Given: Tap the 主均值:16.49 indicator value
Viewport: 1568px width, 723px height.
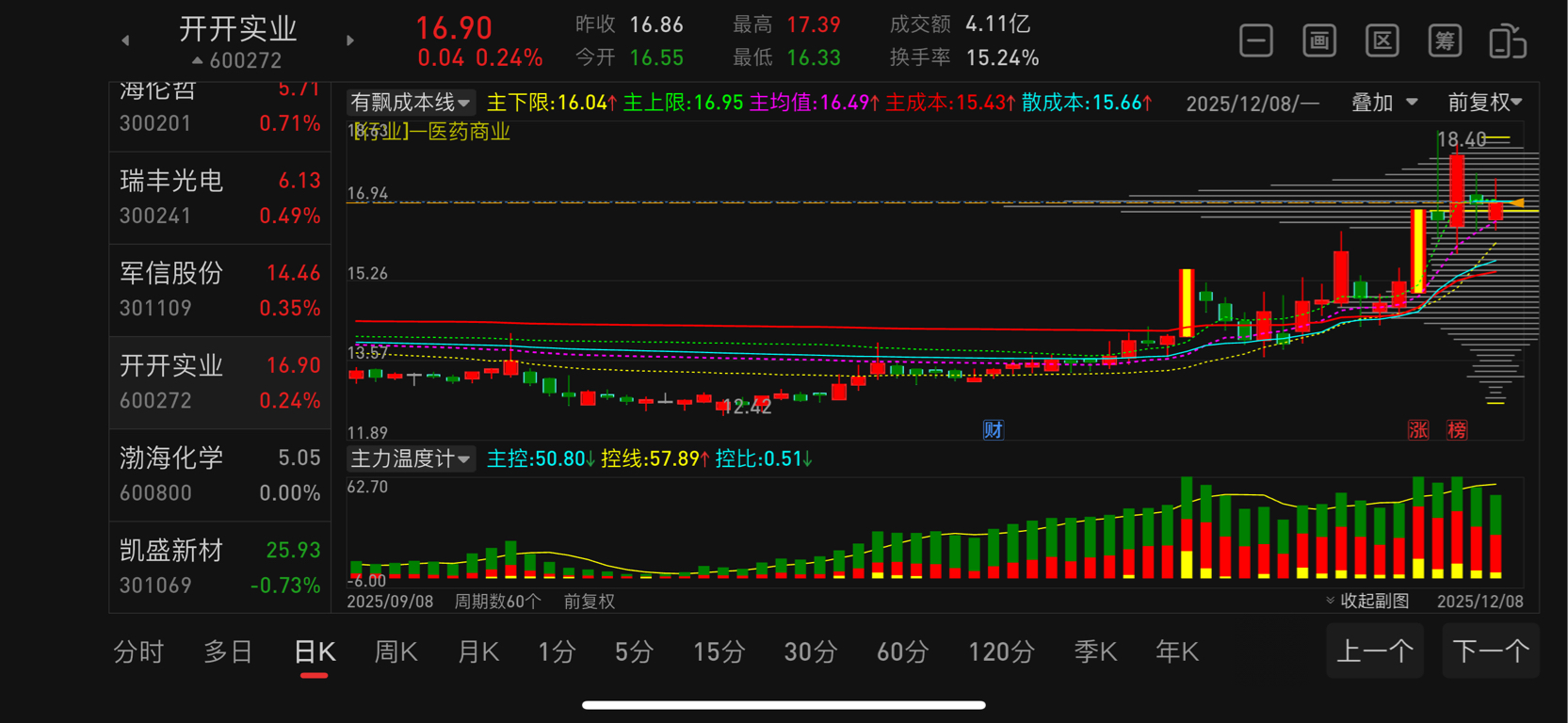Looking at the screenshot, I should [815, 102].
